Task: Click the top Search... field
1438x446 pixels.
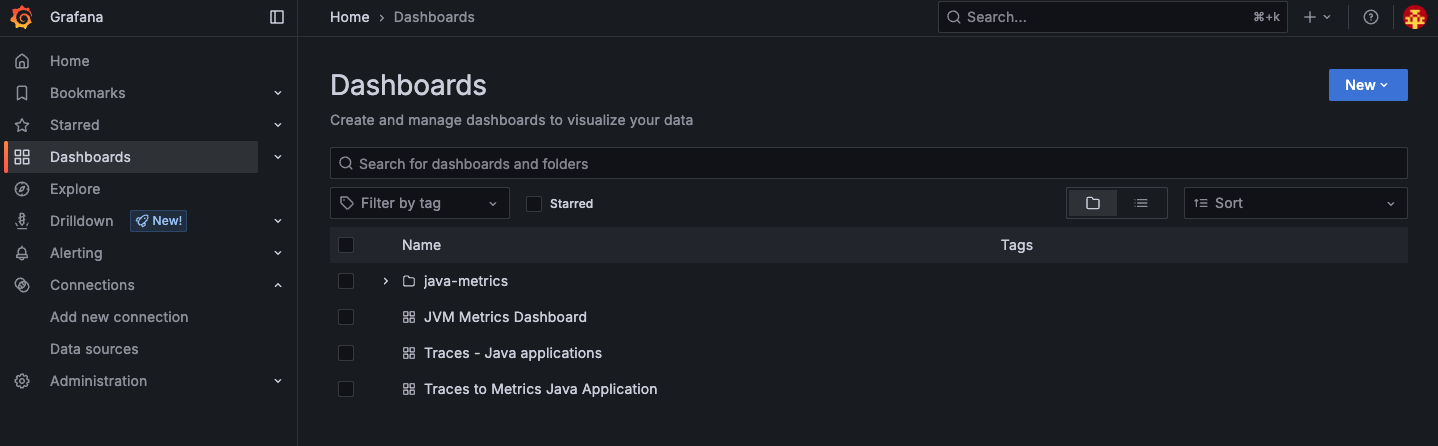Action: click(1113, 17)
